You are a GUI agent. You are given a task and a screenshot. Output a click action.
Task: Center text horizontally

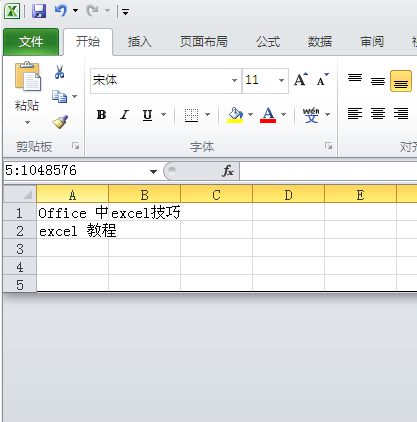pyautogui.click(x=378, y=114)
